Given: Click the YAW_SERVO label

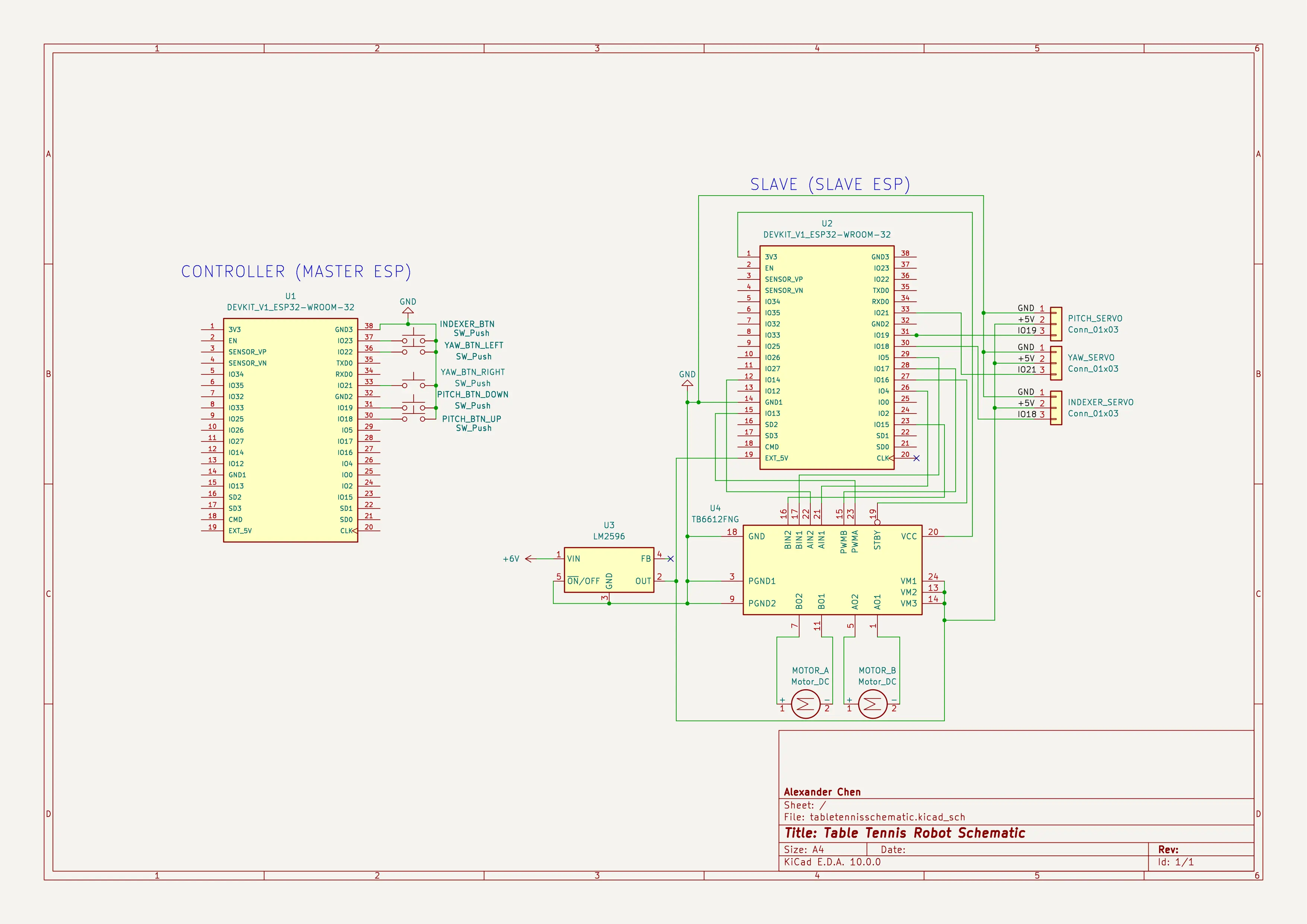Looking at the screenshot, I should pyautogui.click(x=1091, y=358).
